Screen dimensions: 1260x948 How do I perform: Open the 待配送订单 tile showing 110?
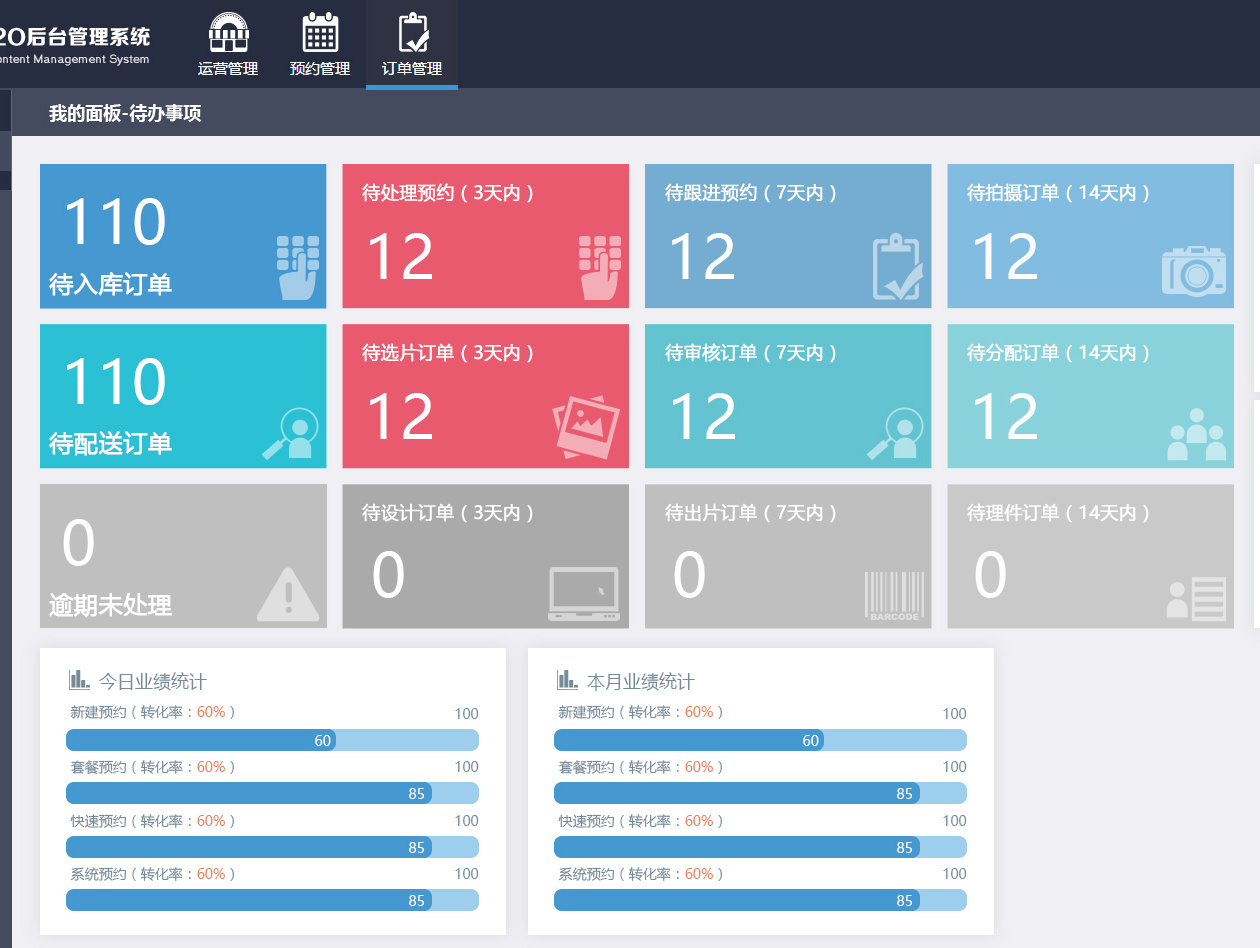tap(183, 396)
